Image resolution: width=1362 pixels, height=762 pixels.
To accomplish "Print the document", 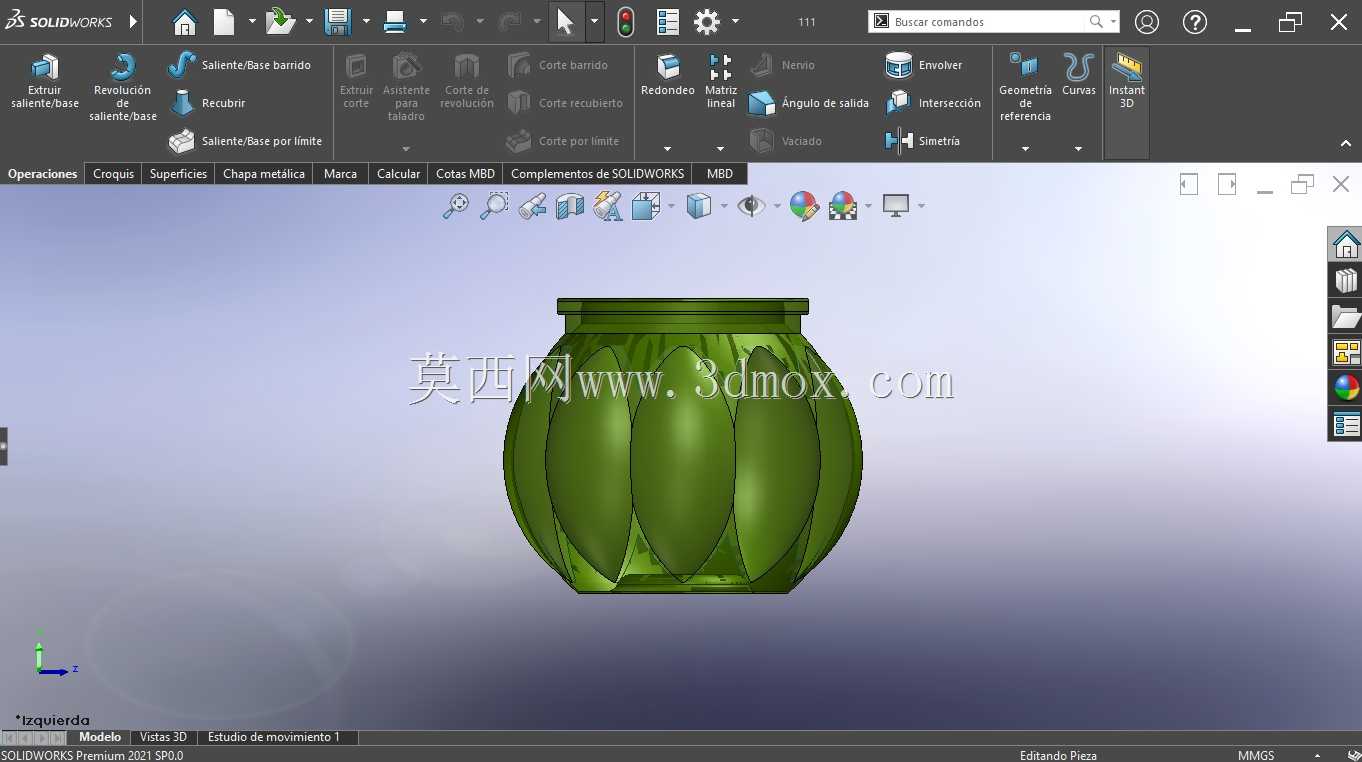I will pyautogui.click(x=395, y=22).
